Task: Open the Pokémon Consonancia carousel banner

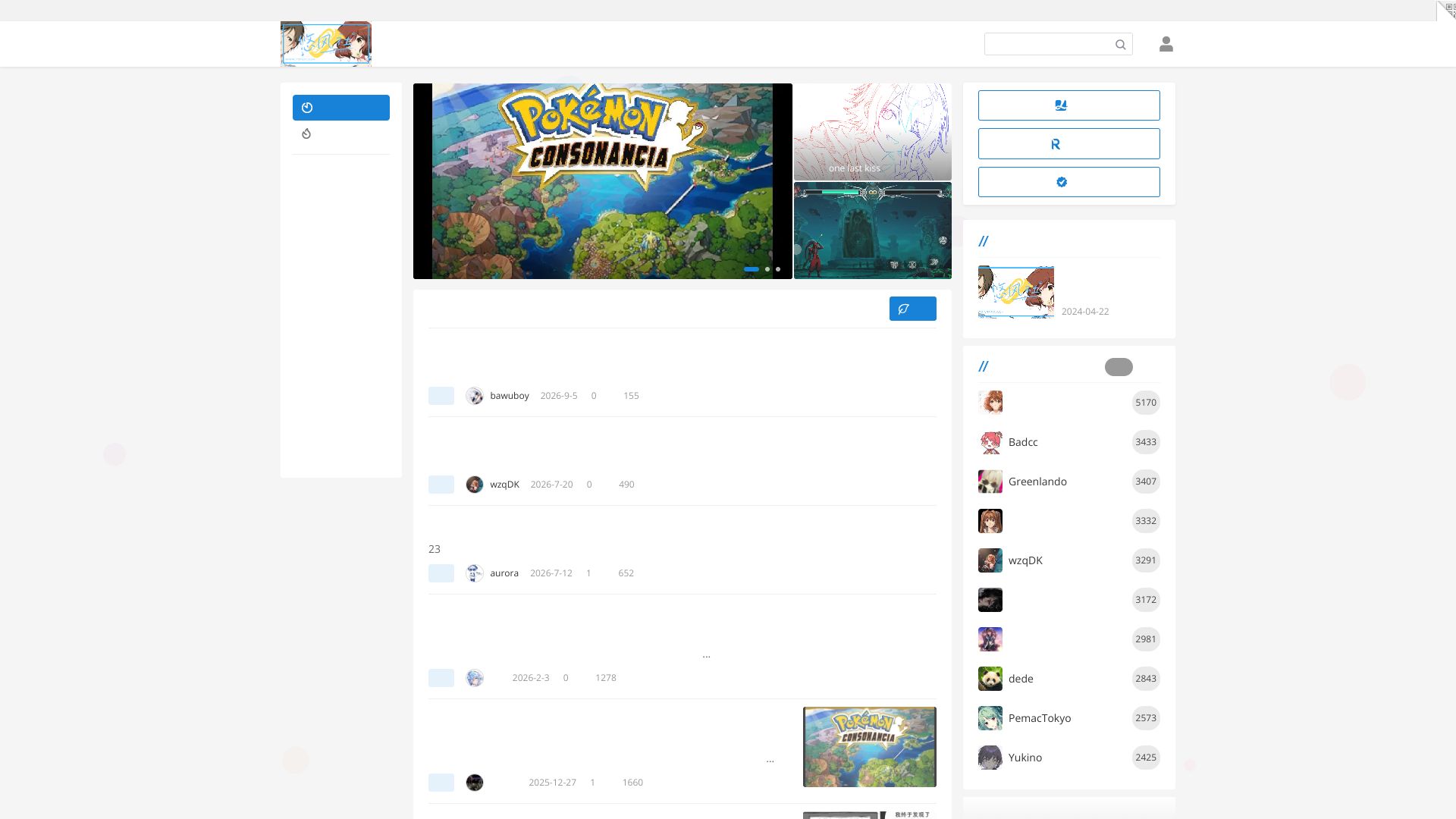Action: coord(603,181)
